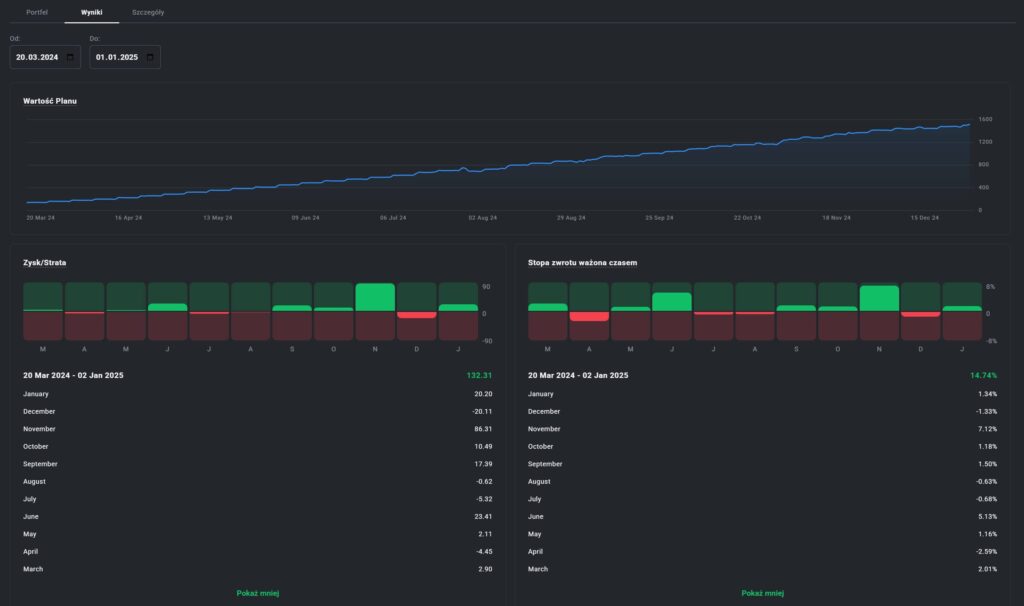
Task: Select the June row showing 5.13%
Action: coord(762,517)
